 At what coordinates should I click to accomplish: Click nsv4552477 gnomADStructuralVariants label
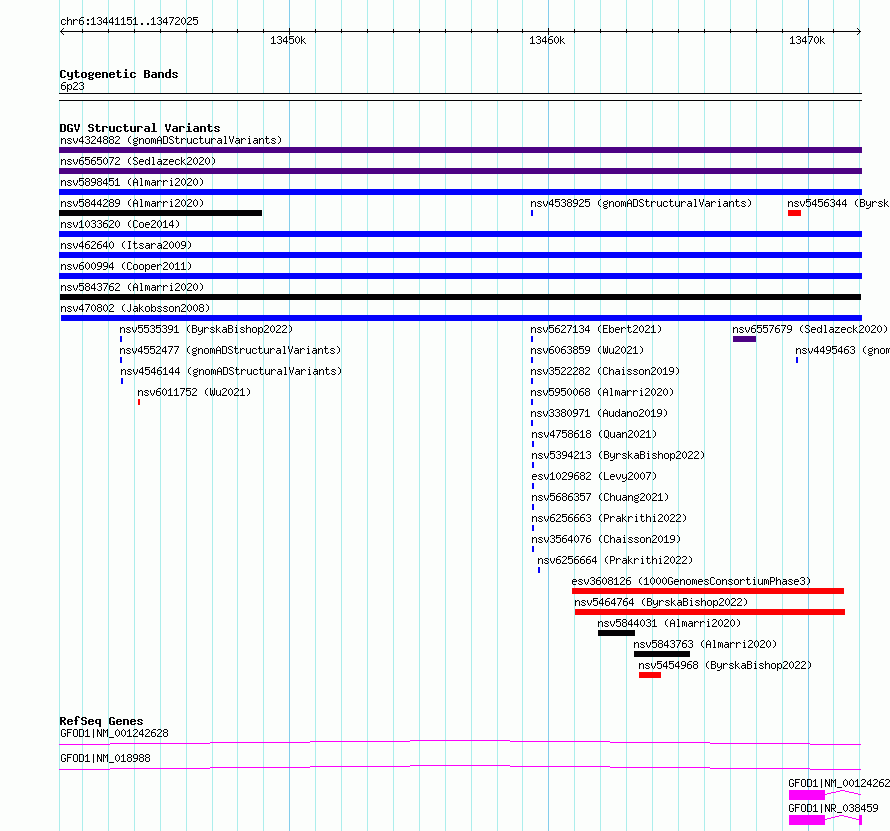(x=230, y=350)
